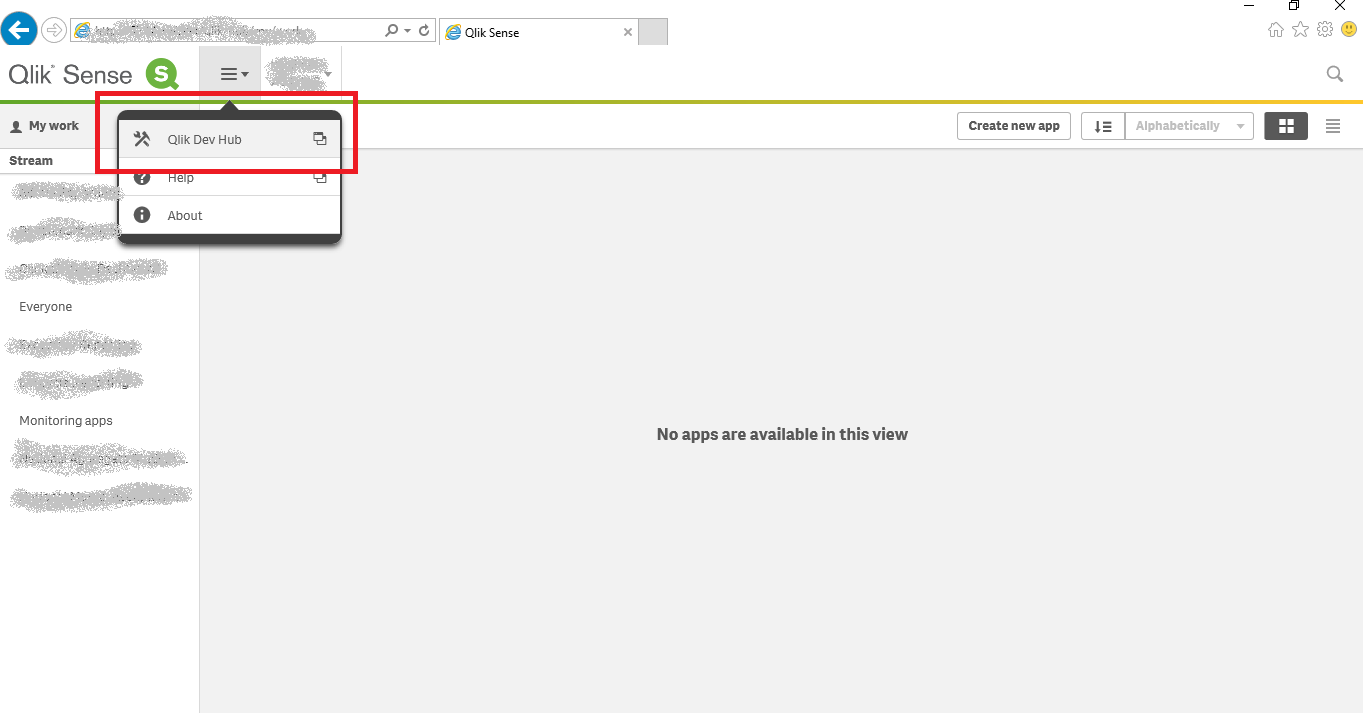Click the green Qlik Sense S logo
Image resolution: width=1363 pixels, height=713 pixels.
coord(160,74)
